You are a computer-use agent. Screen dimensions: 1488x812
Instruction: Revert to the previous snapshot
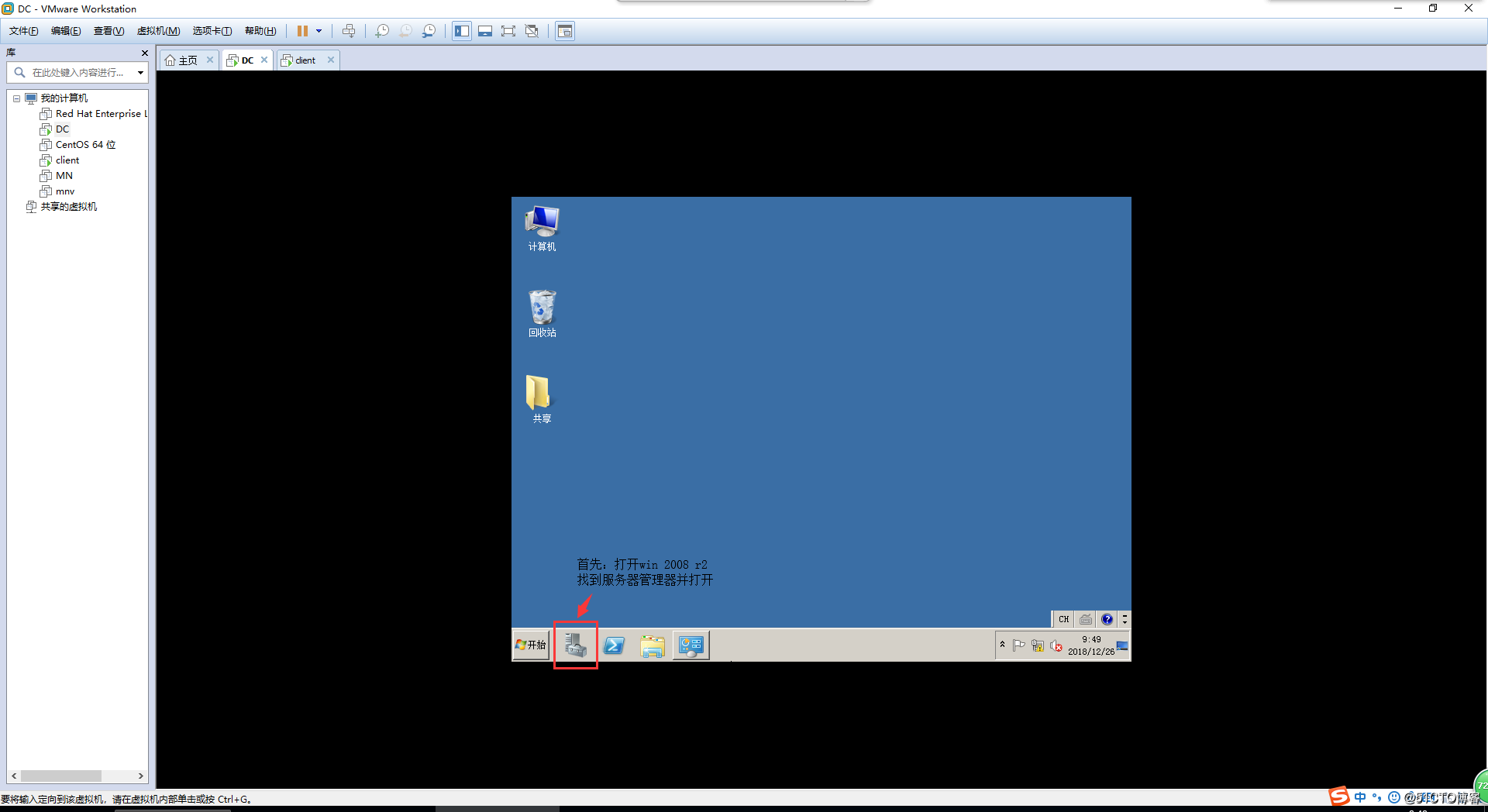[405, 31]
